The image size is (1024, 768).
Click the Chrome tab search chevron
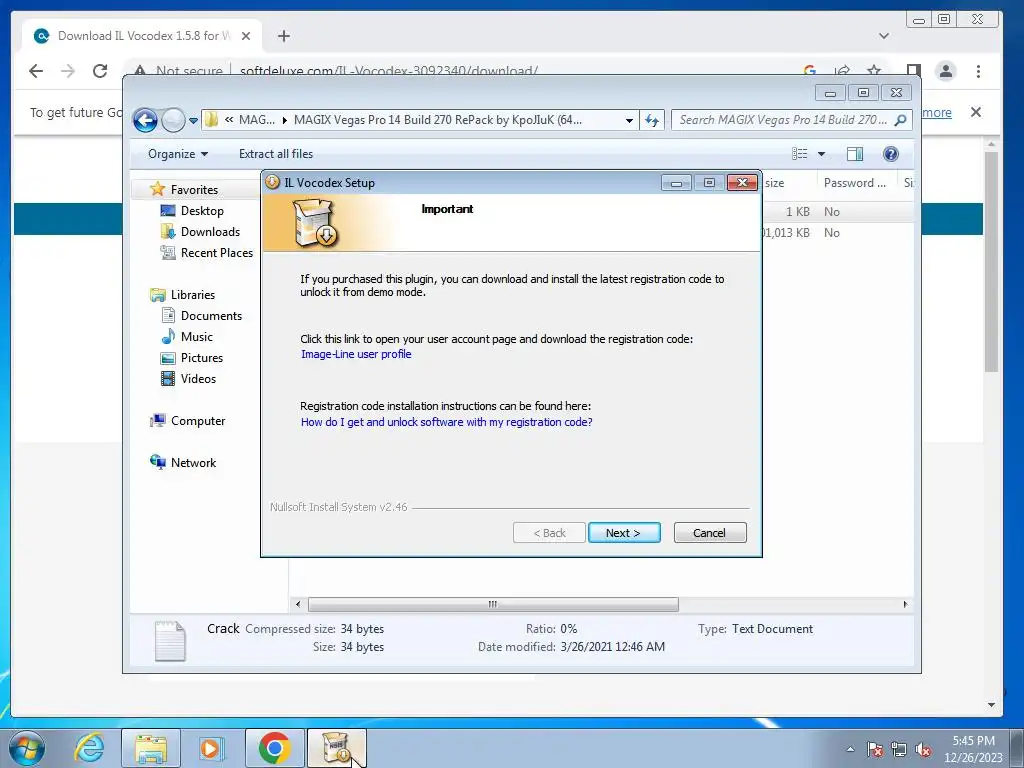884,36
